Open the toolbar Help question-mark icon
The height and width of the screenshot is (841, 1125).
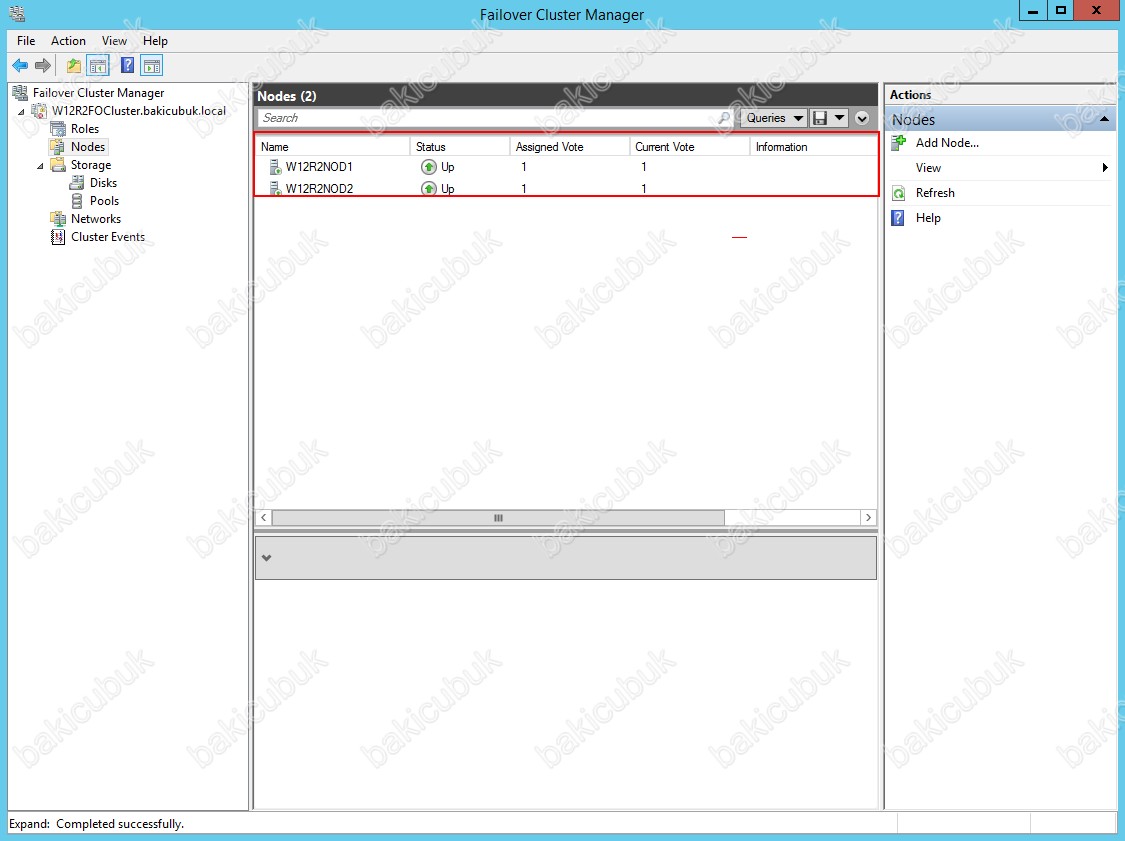click(127, 66)
